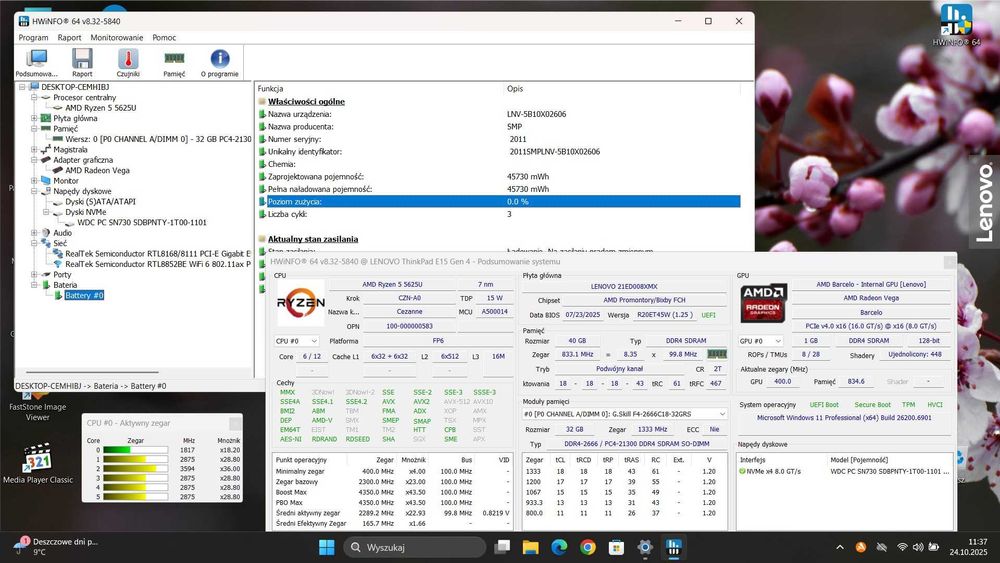Click the green RAM chip icon near Zegar
This screenshot has width=1000, height=563.
pos(717,354)
